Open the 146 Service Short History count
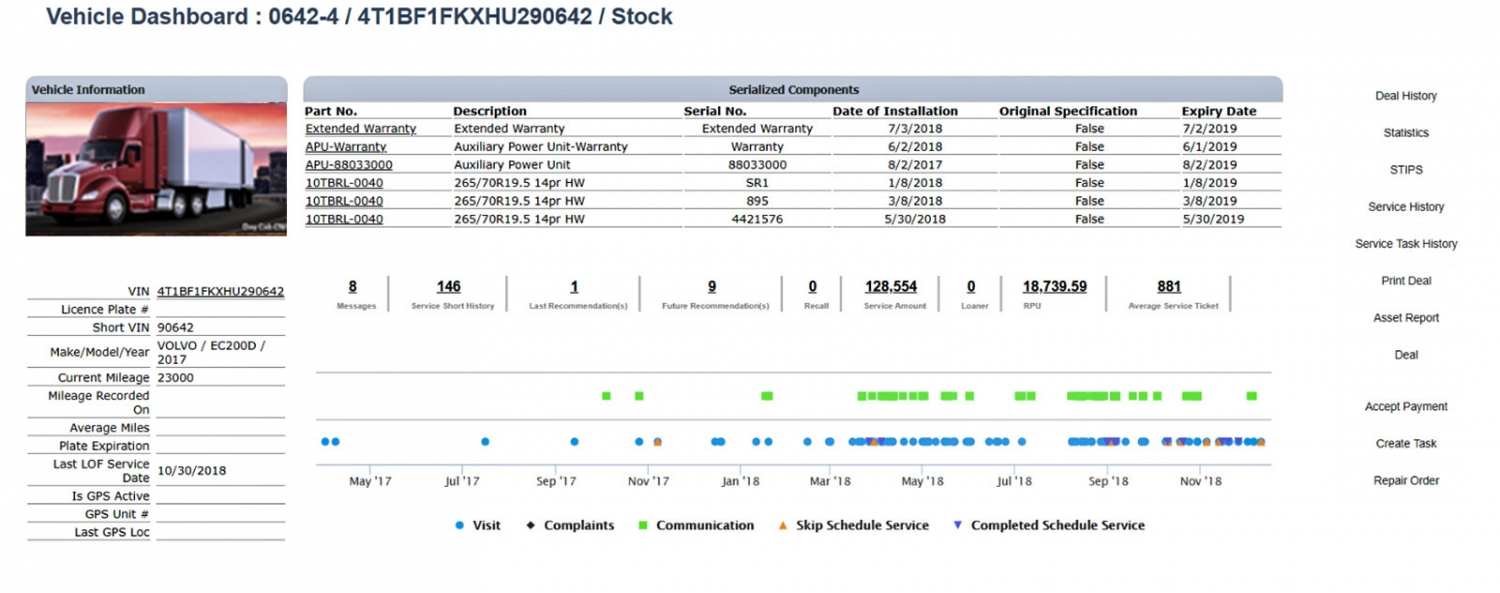 coord(449,287)
